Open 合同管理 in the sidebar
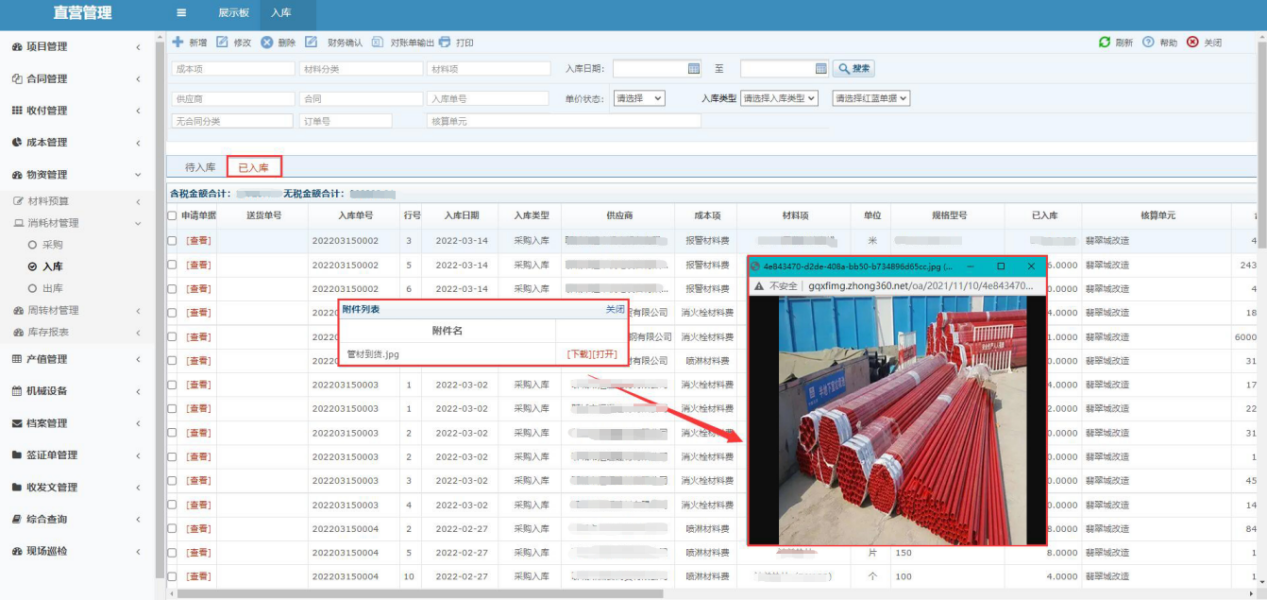The height and width of the screenshot is (600, 1267). tap(78, 78)
